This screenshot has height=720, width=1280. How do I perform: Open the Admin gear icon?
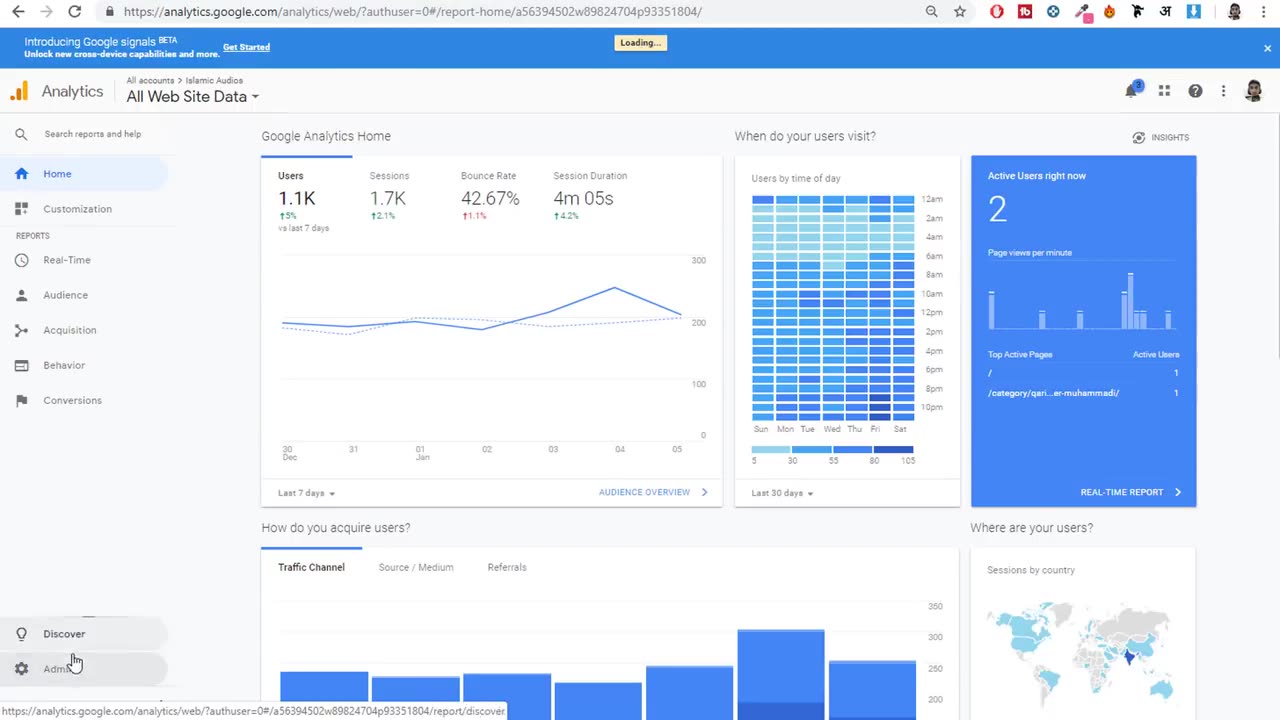click(21, 669)
